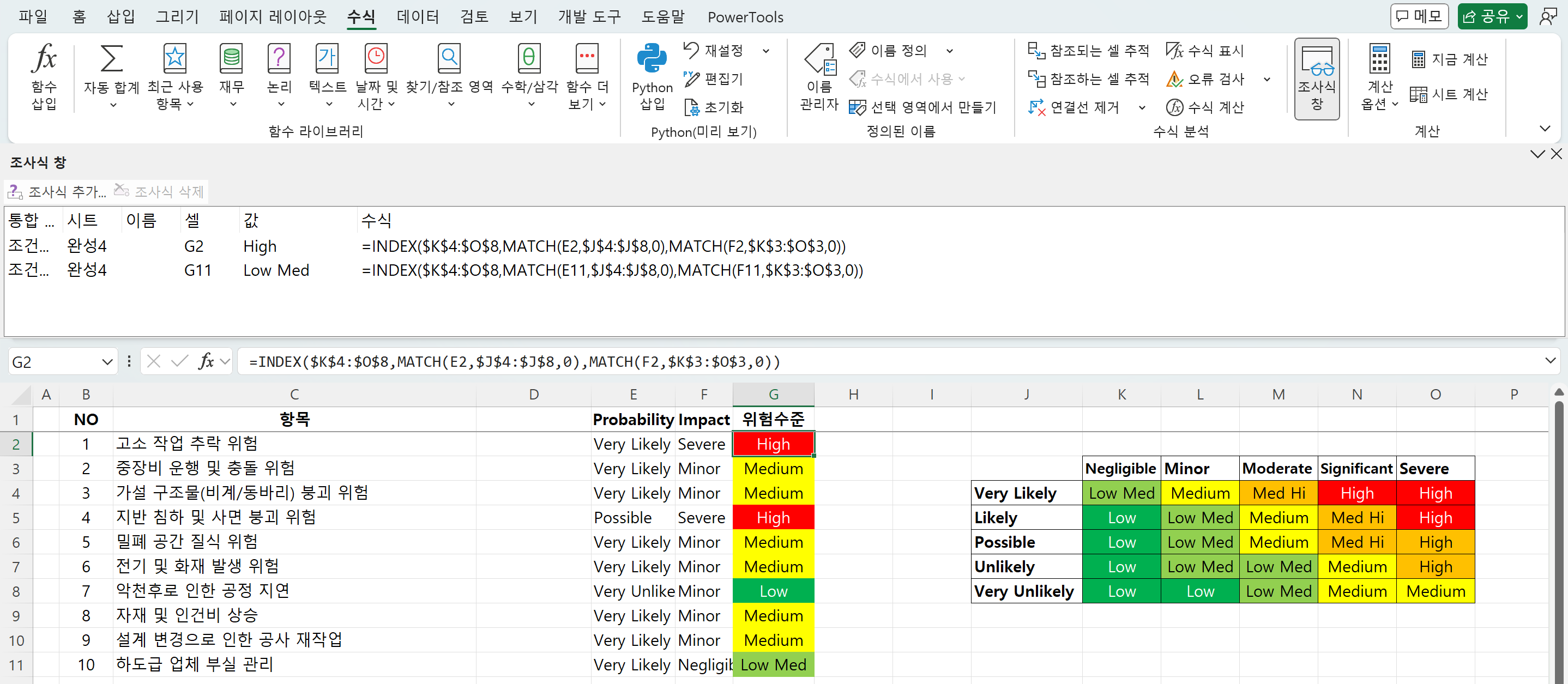The image size is (1568, 684).
Task: Click the Python 삽입 icon
Action: pyautogui.click(x=652, y=59)
